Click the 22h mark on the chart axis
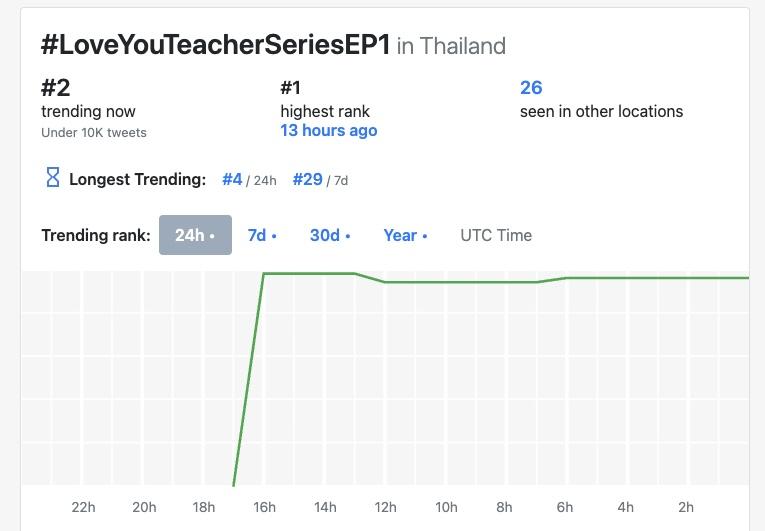Image resolution: width=765 pixels, height=531 pixels. pyautogui.click(x=84, y=507)
